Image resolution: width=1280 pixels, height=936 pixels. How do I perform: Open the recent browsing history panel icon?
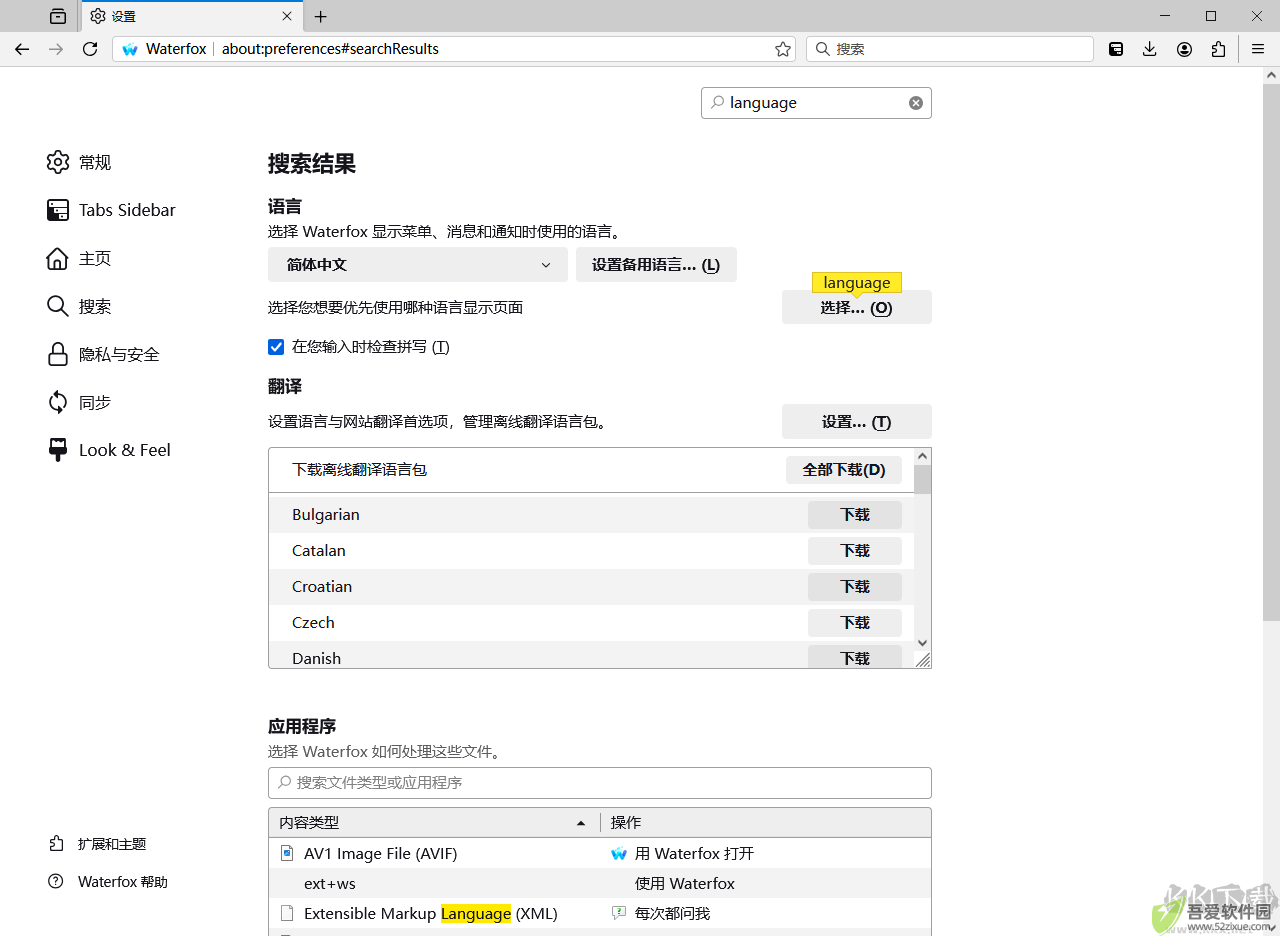(x=58, y=16)
